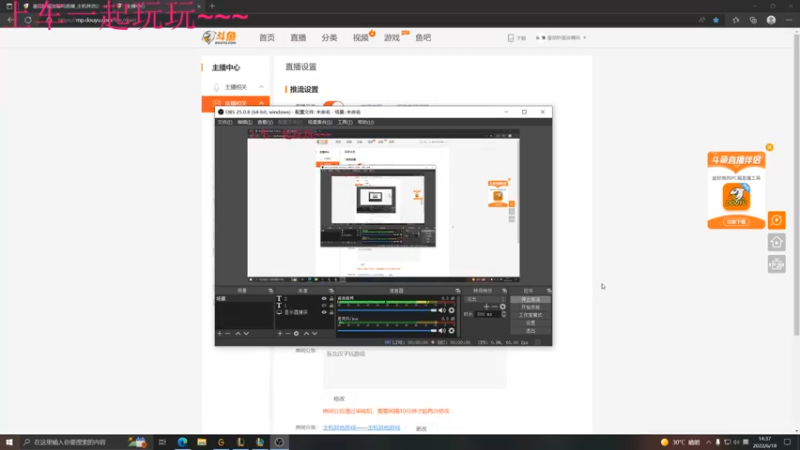Click 工作室模式 in OBS controls
The image size is (800, 450).
point(530,315)
